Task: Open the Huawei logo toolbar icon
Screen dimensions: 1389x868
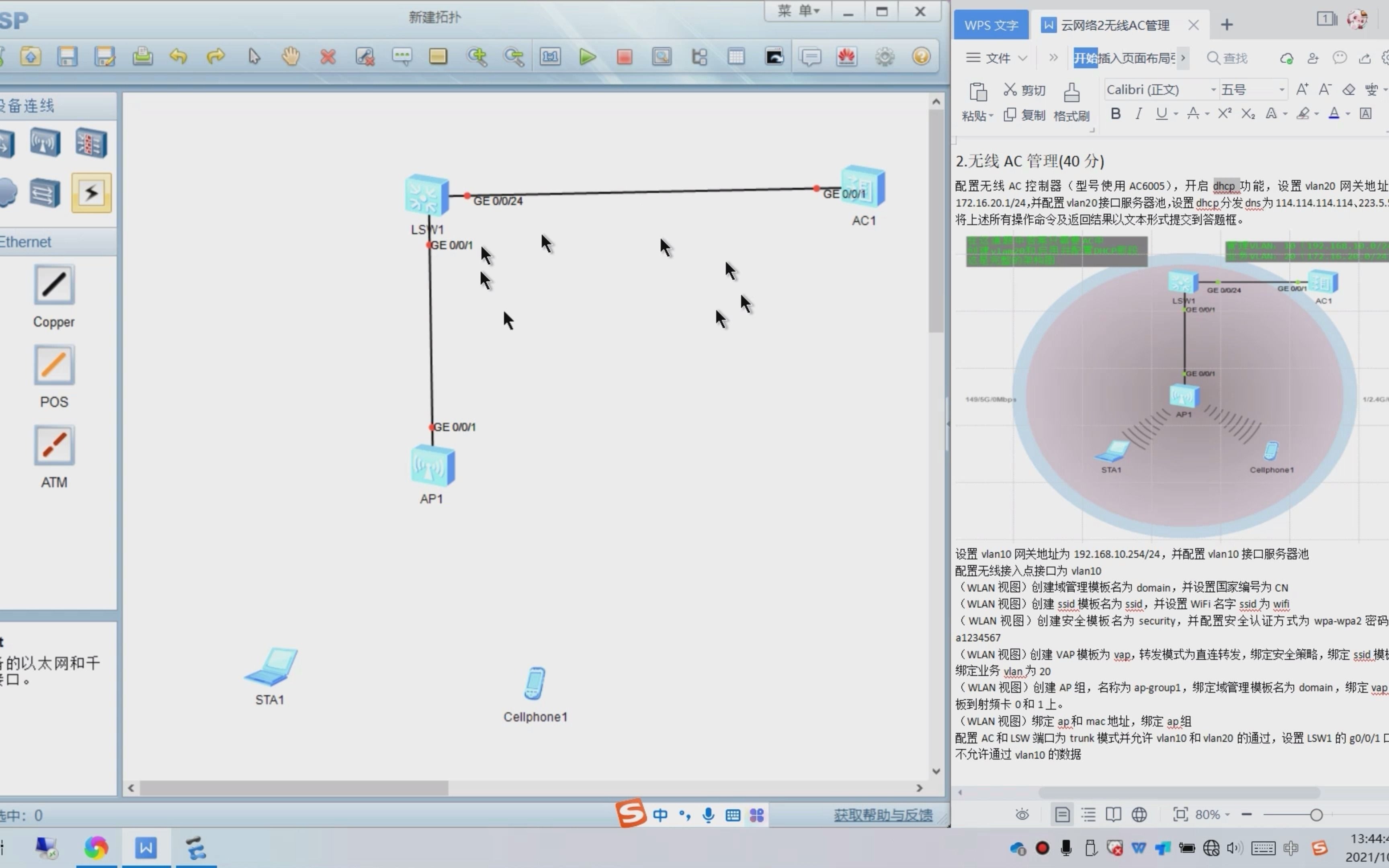Action: [846, 57]
